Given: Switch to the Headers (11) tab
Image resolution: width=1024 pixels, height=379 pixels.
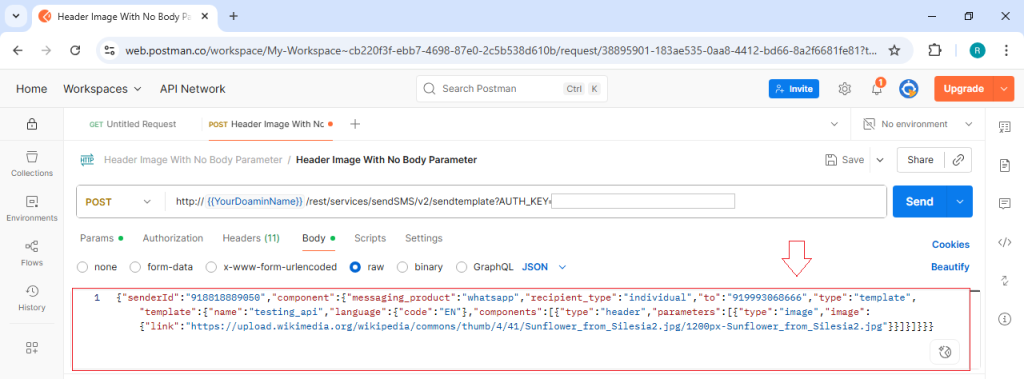Looking at the screenshot, I should [251, 239].
